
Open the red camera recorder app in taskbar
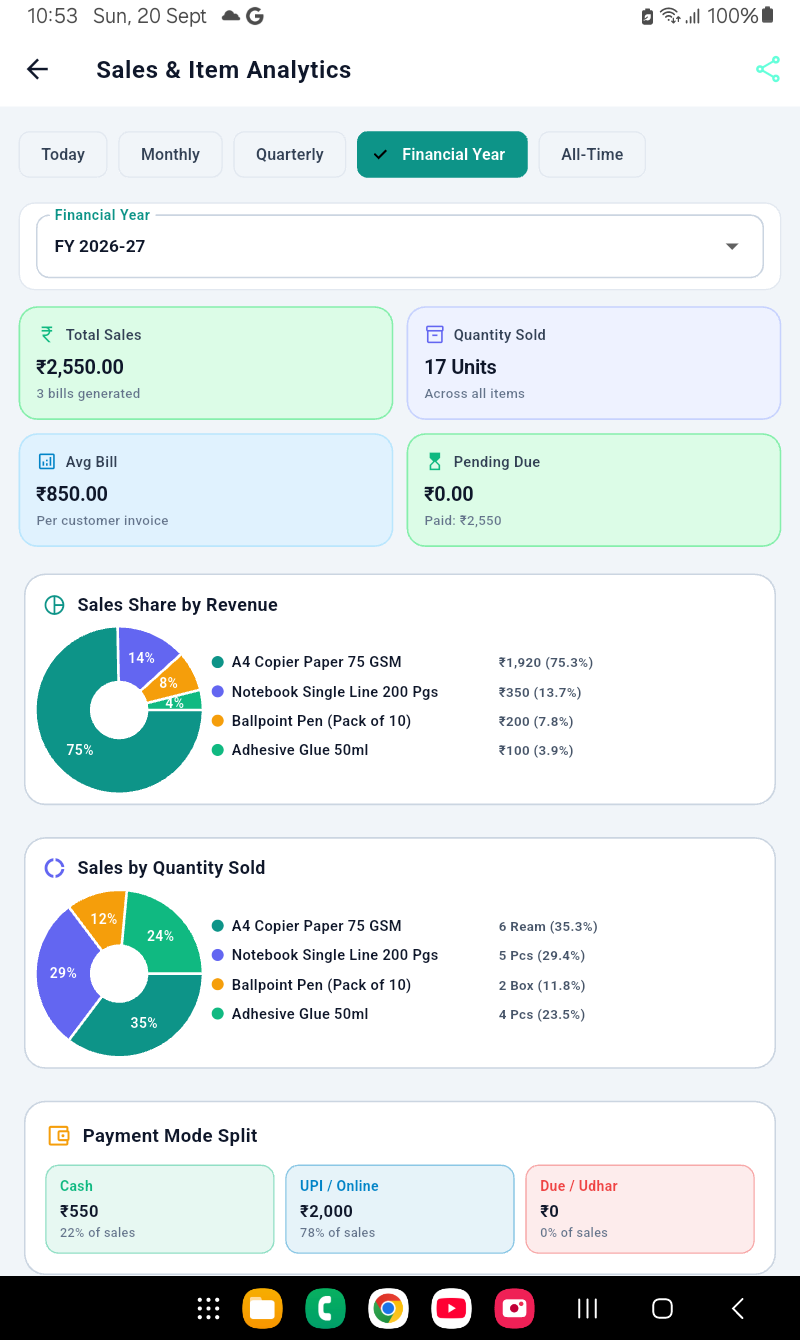pos(515,1308)
